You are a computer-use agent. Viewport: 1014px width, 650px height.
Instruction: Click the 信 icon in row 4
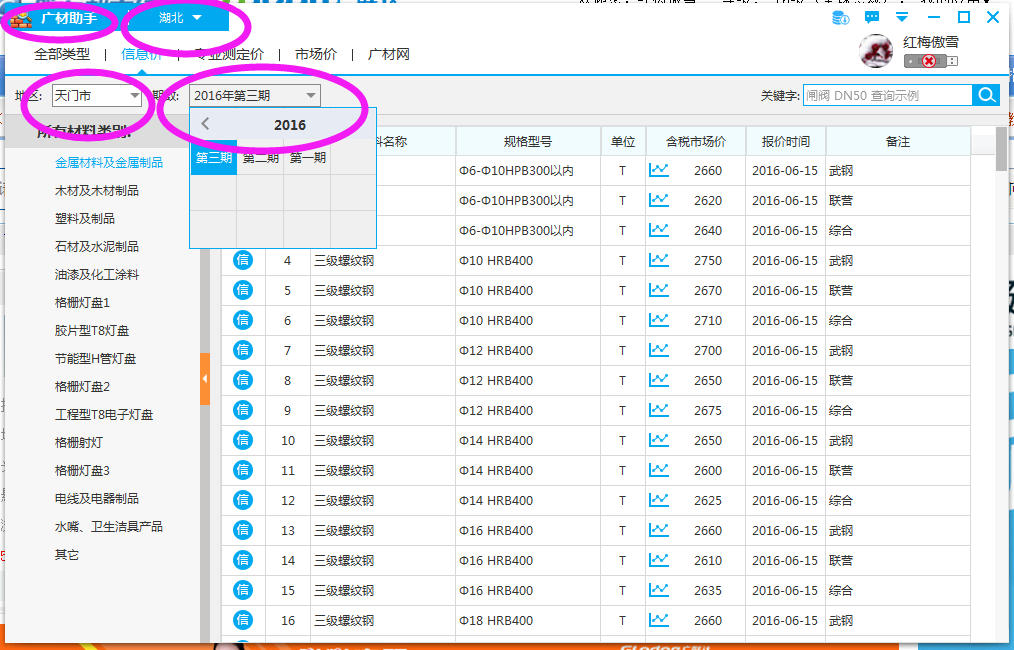(x=243, y=260)
